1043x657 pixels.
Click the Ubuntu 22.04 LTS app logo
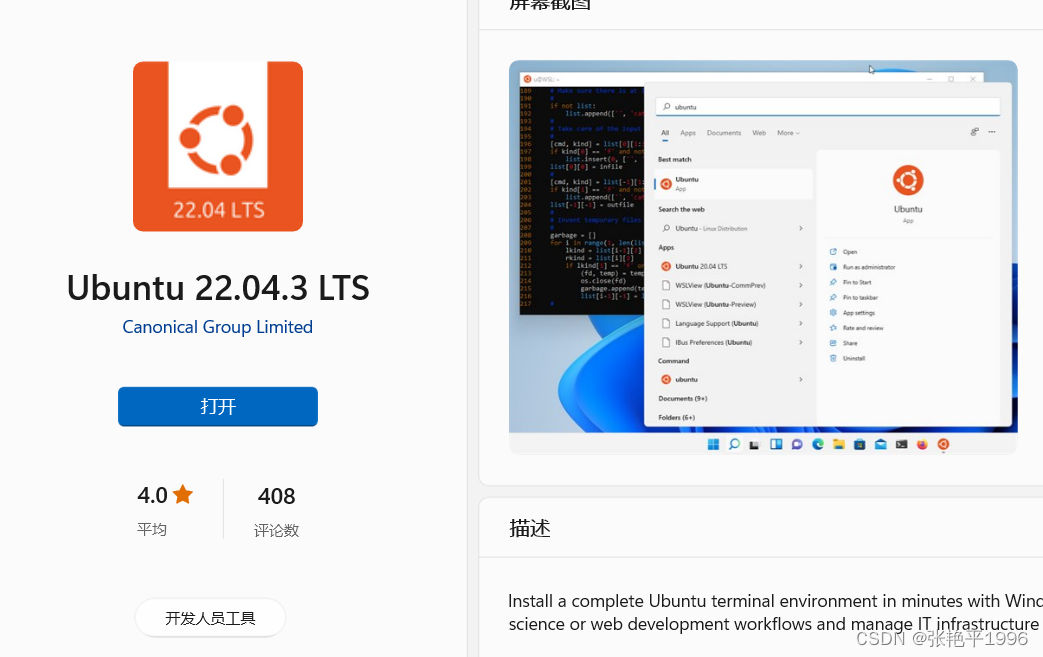[217, 146]
